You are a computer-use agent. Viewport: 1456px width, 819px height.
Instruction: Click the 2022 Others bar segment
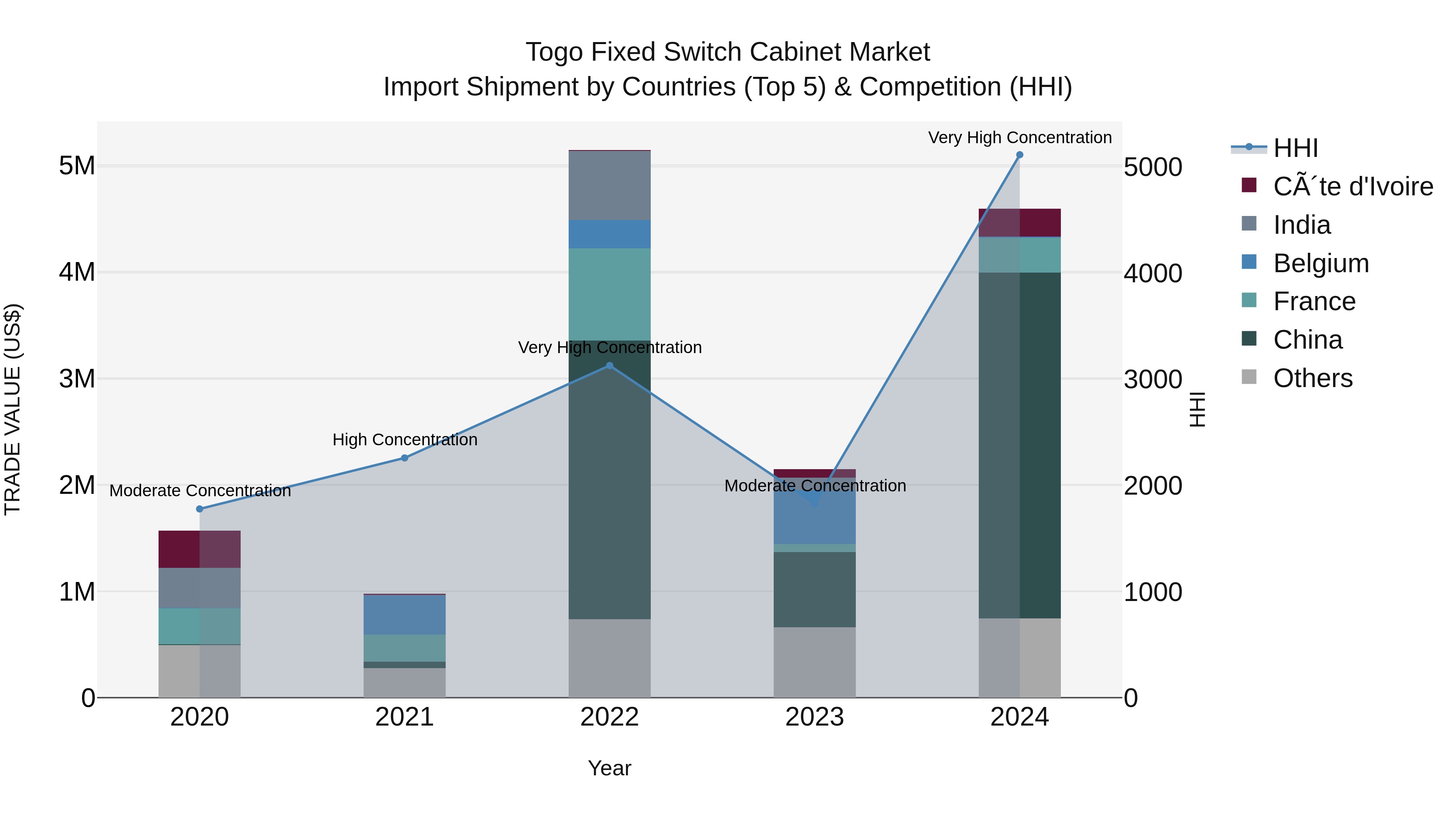click(609, 658)
